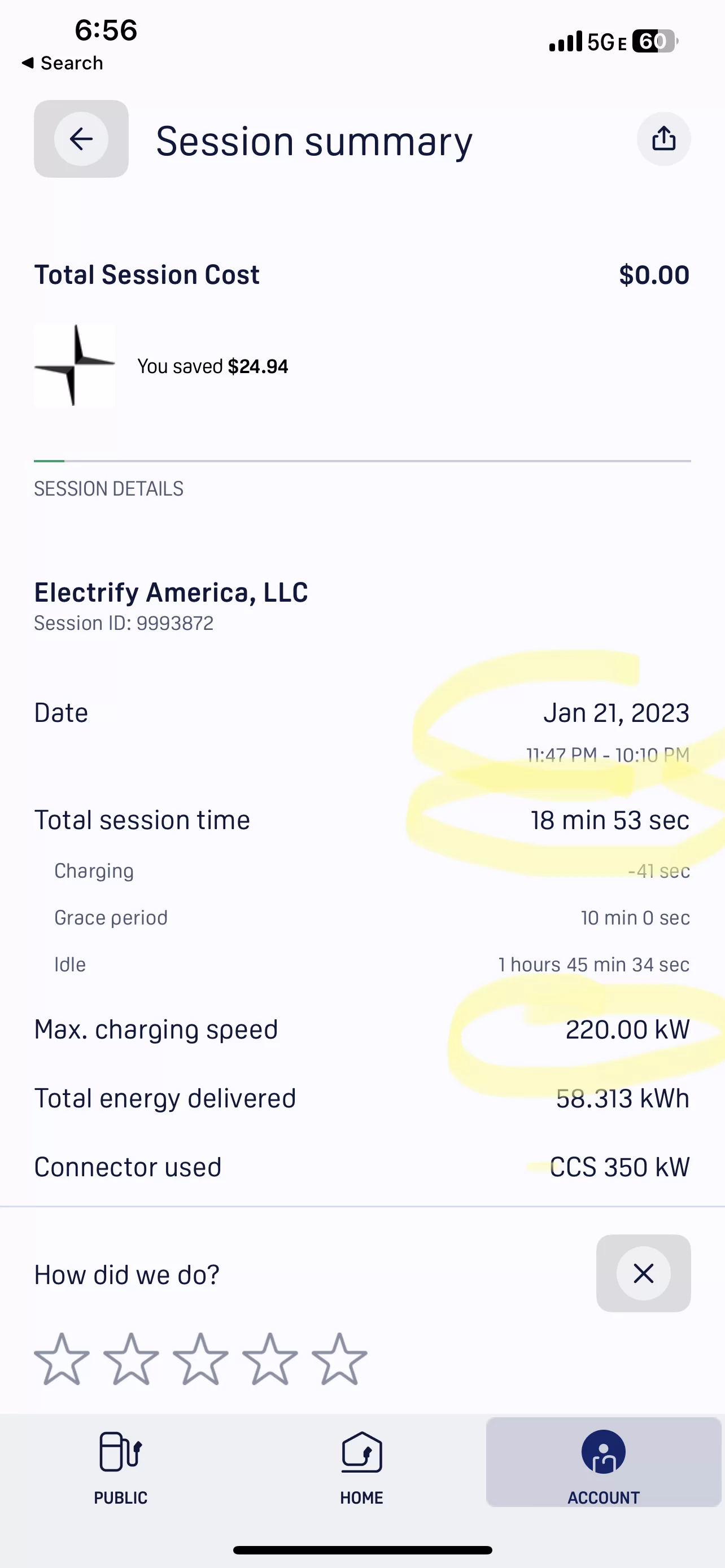The image size is (725, 1568).
Task: Open the Account tab
Action: (x=603, y=1462)
